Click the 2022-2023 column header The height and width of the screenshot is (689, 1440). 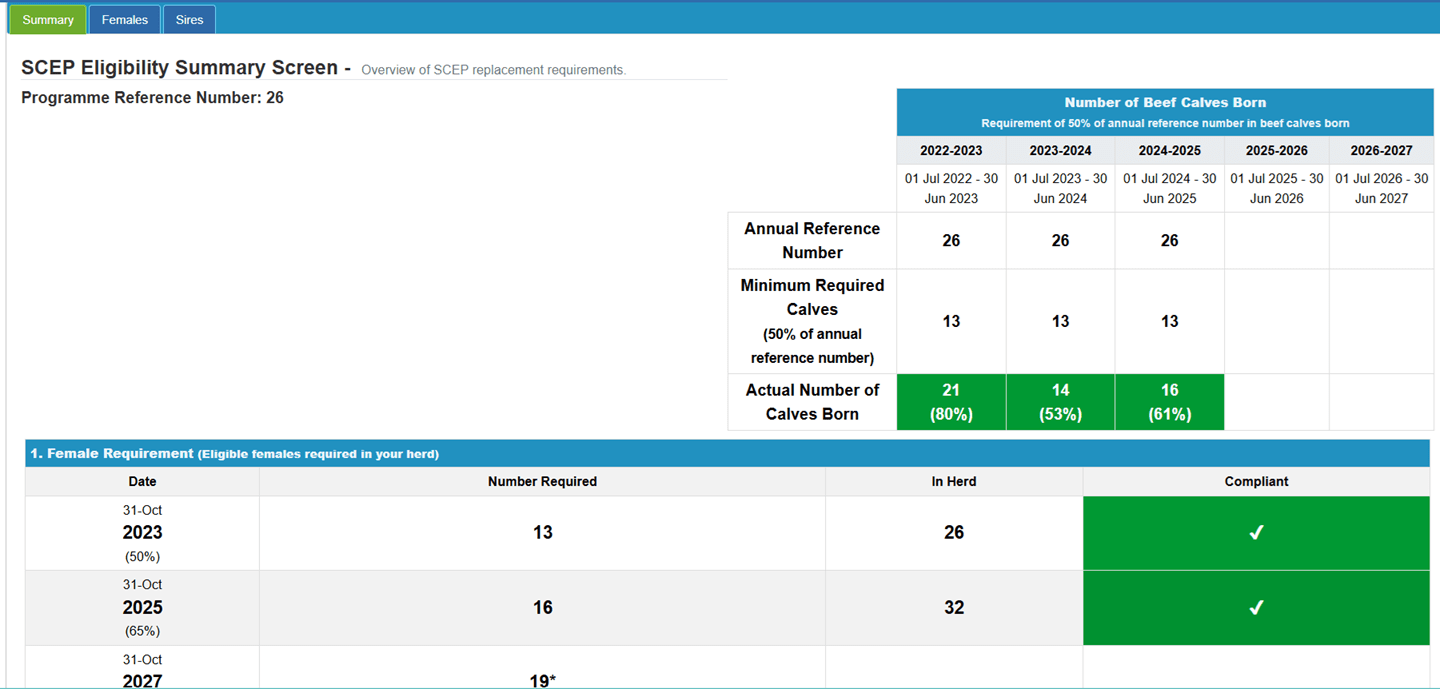(x=951, y=150)
